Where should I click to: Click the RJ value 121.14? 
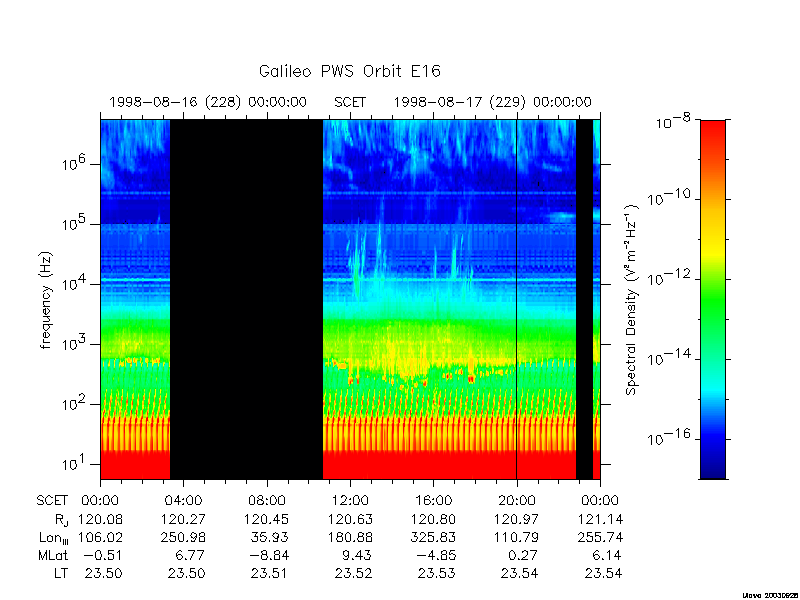pos(600,519)
